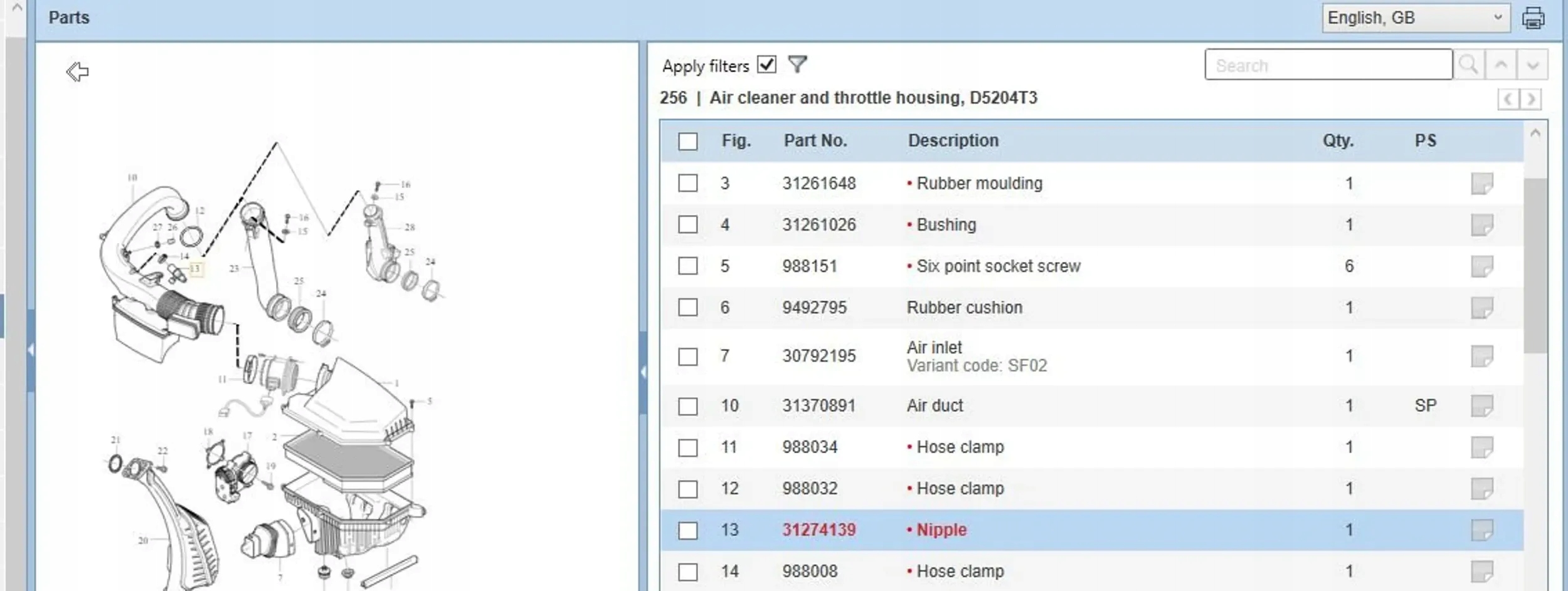Click part number 31274139
This screenshot has height=591, width=1568.
click(x=818, y=530)
